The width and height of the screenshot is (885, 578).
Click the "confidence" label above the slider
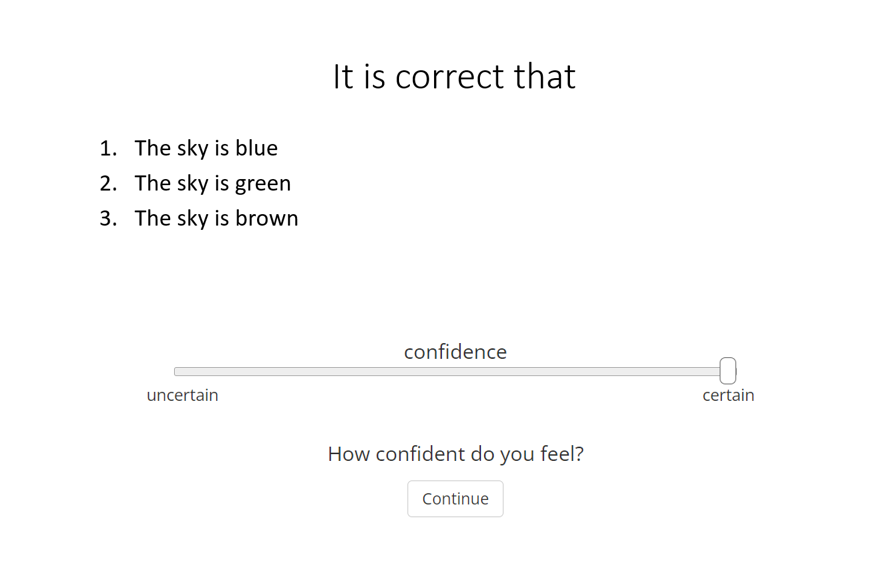(455, 351)
